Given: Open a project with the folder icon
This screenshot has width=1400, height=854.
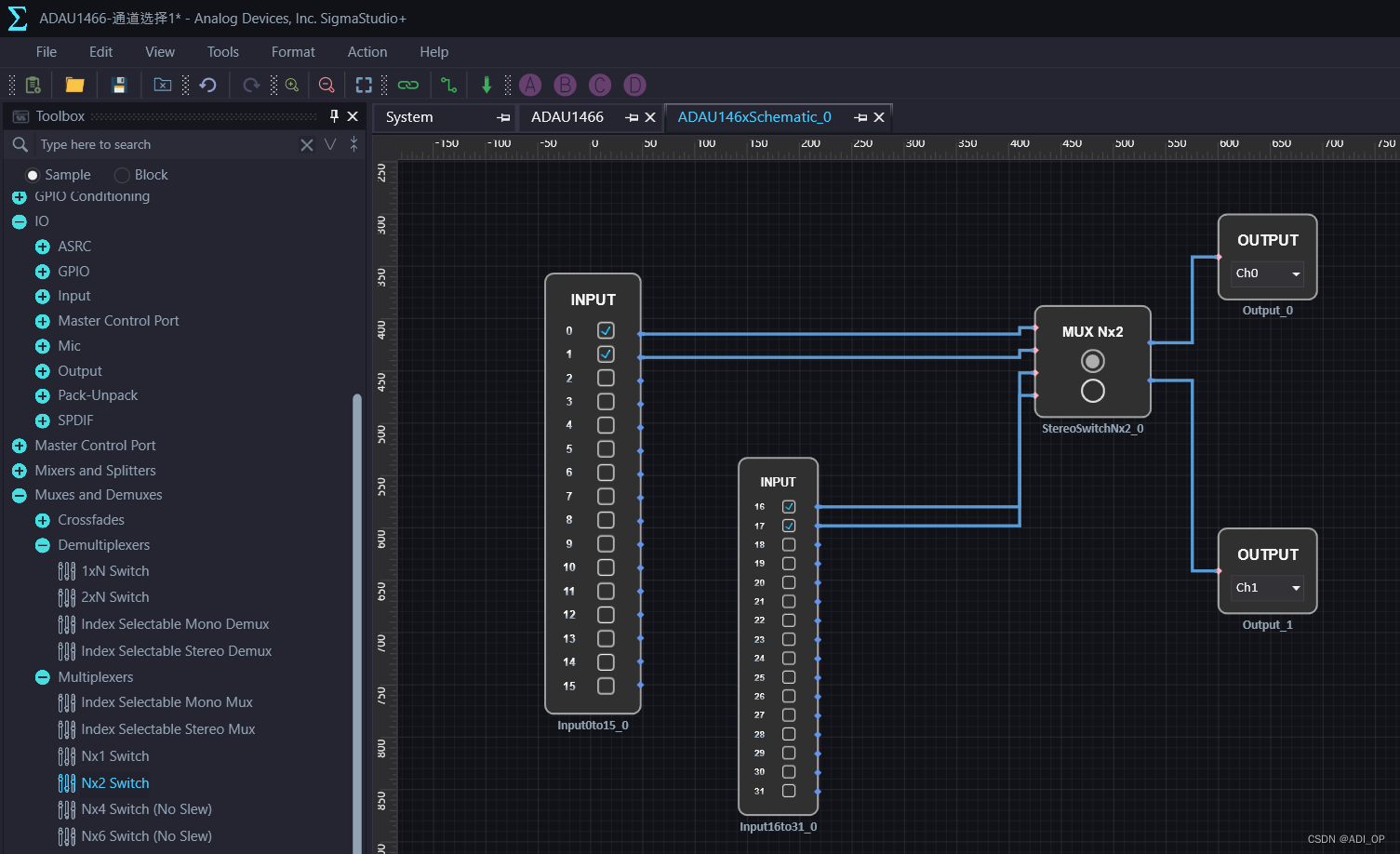Looking at the screenshot, I should [x=75, y=86].
